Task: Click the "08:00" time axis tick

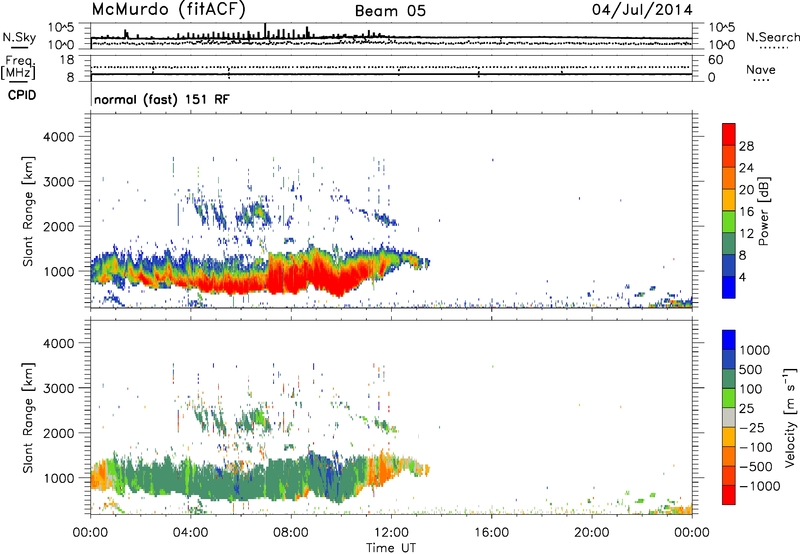Action: [290, 533]
